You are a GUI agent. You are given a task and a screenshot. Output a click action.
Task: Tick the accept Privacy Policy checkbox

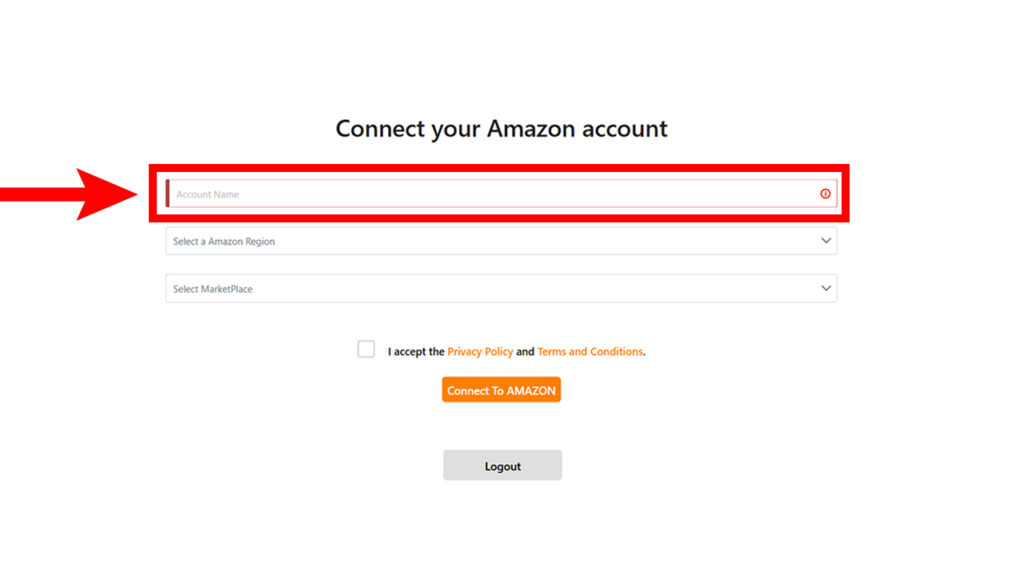click(366, 349)
